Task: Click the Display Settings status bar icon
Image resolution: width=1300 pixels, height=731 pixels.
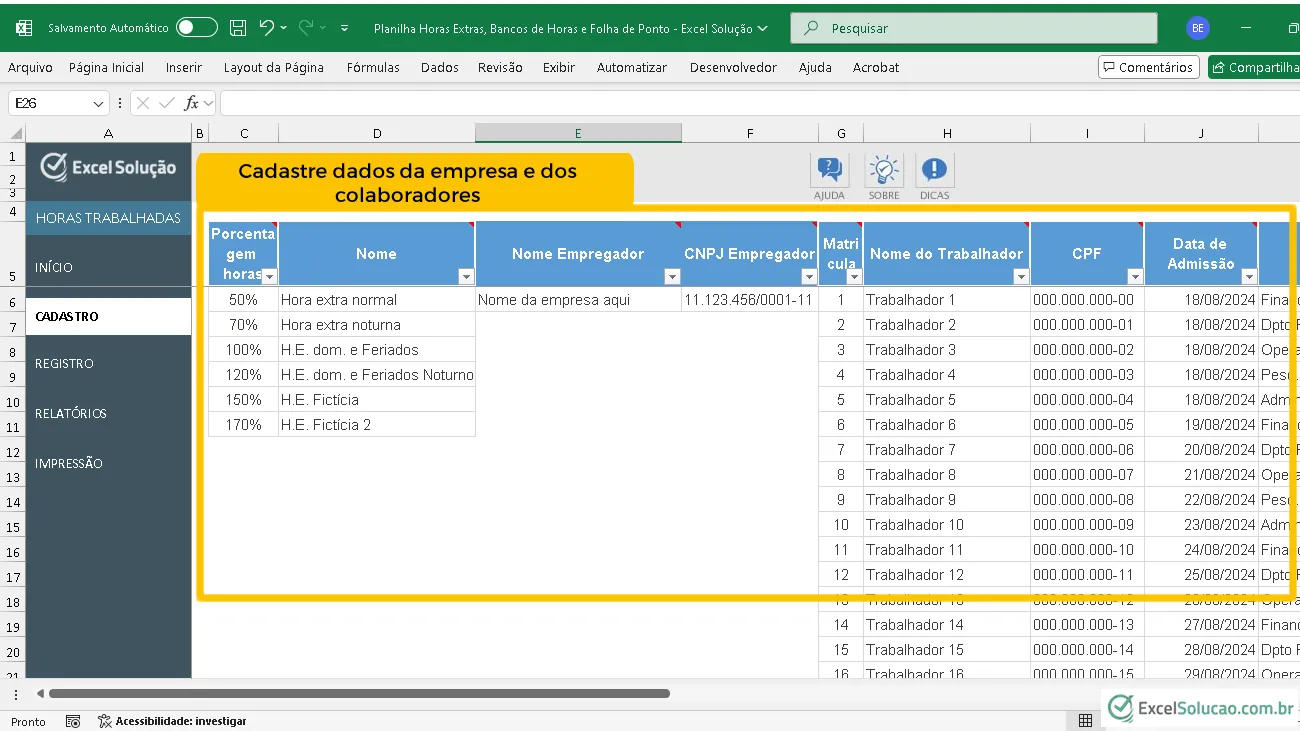Action: tap(1085, 721)
